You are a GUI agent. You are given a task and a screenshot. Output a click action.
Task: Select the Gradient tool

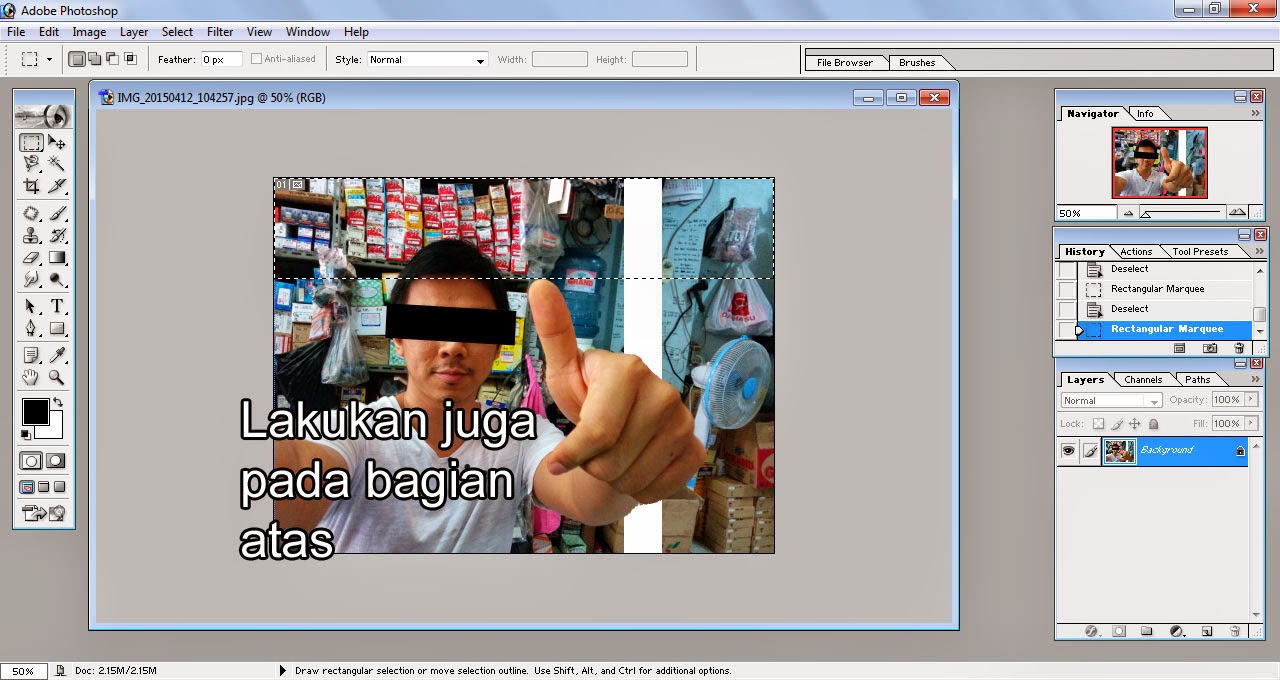click(x=57, y=258)
